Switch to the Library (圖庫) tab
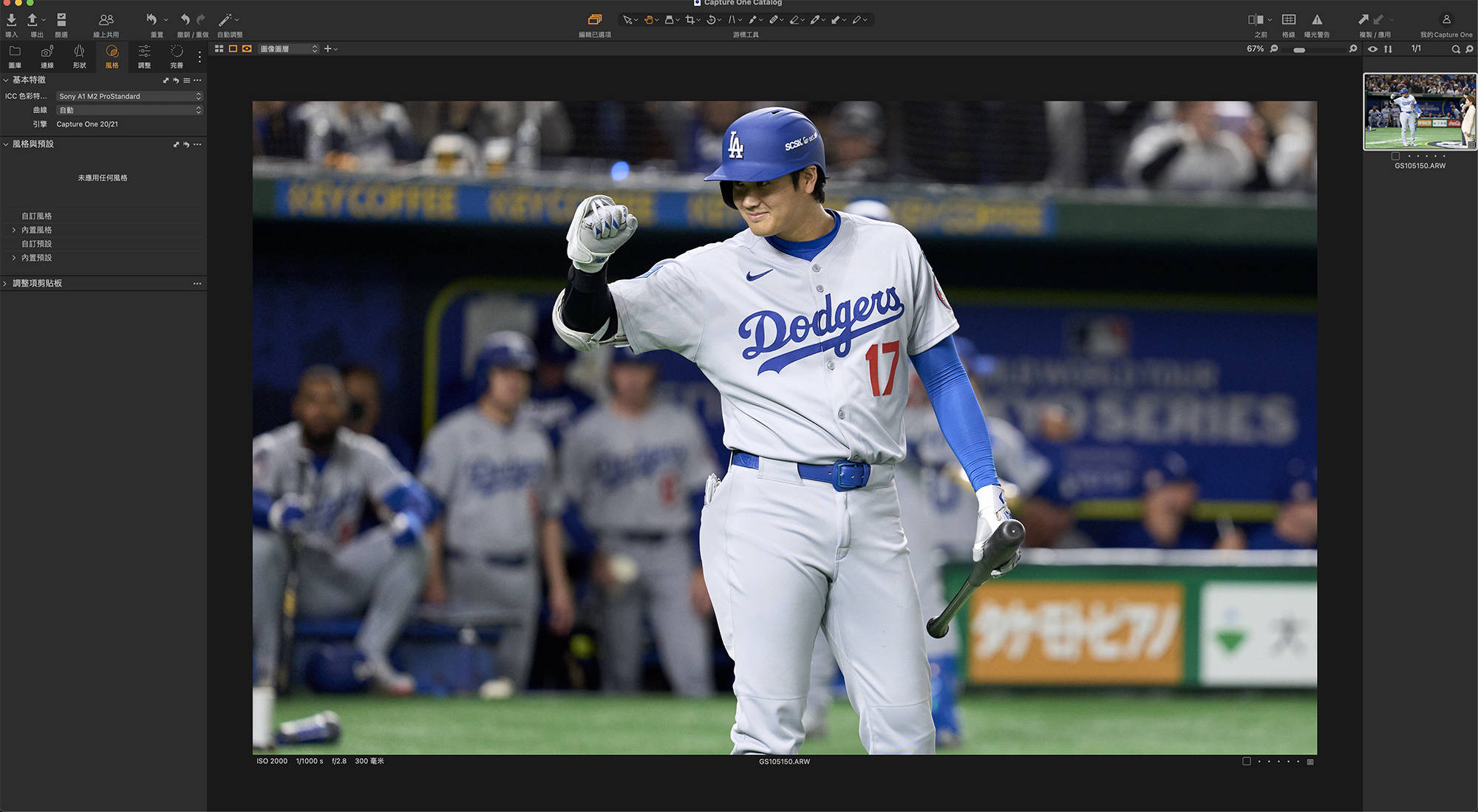Screen dimensions: 1478x812 pyautogui.click(x=15, y=56)
